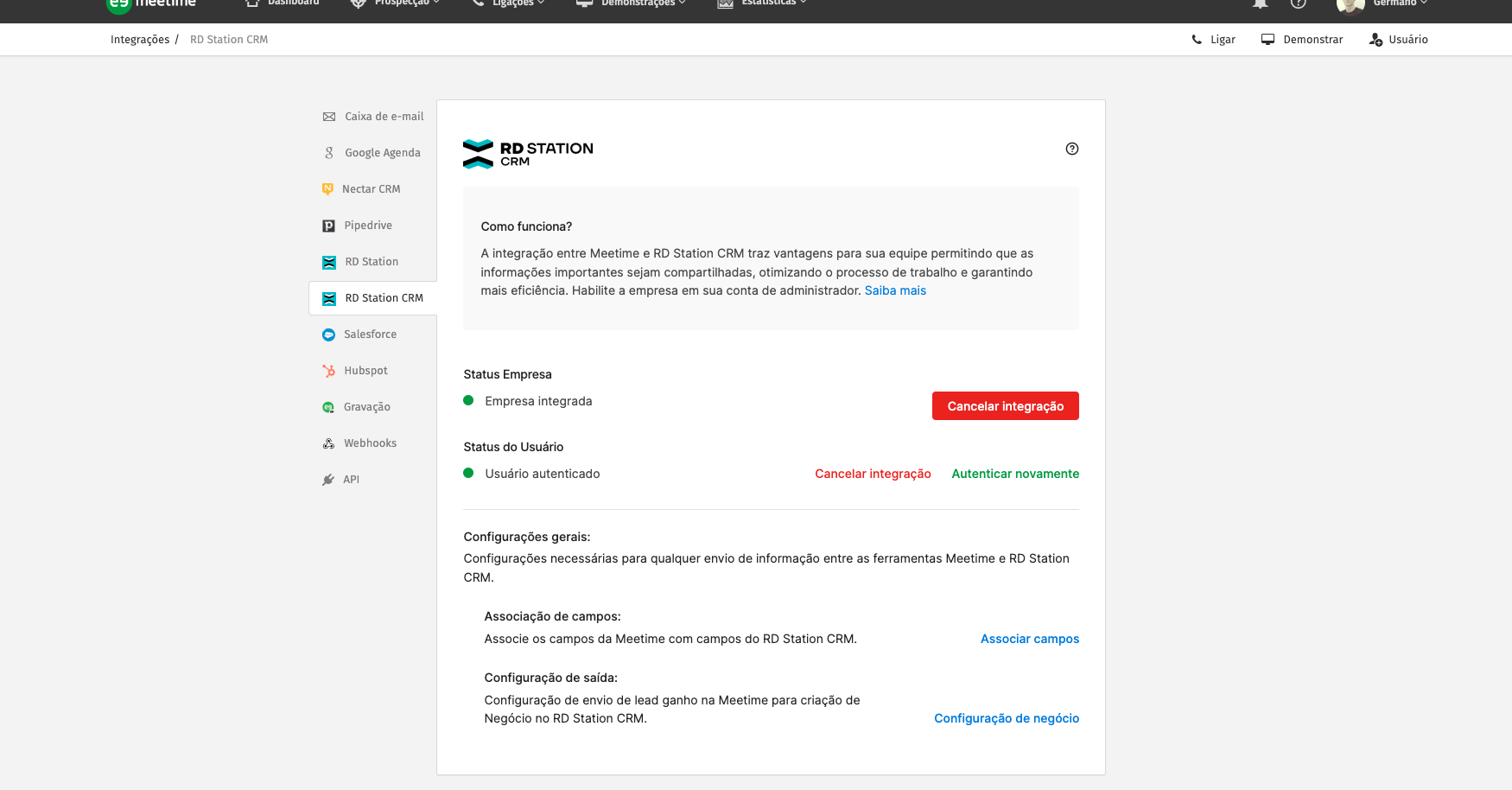
Task: Click Autenticar novamente link
Action: tap(1015, 474)
